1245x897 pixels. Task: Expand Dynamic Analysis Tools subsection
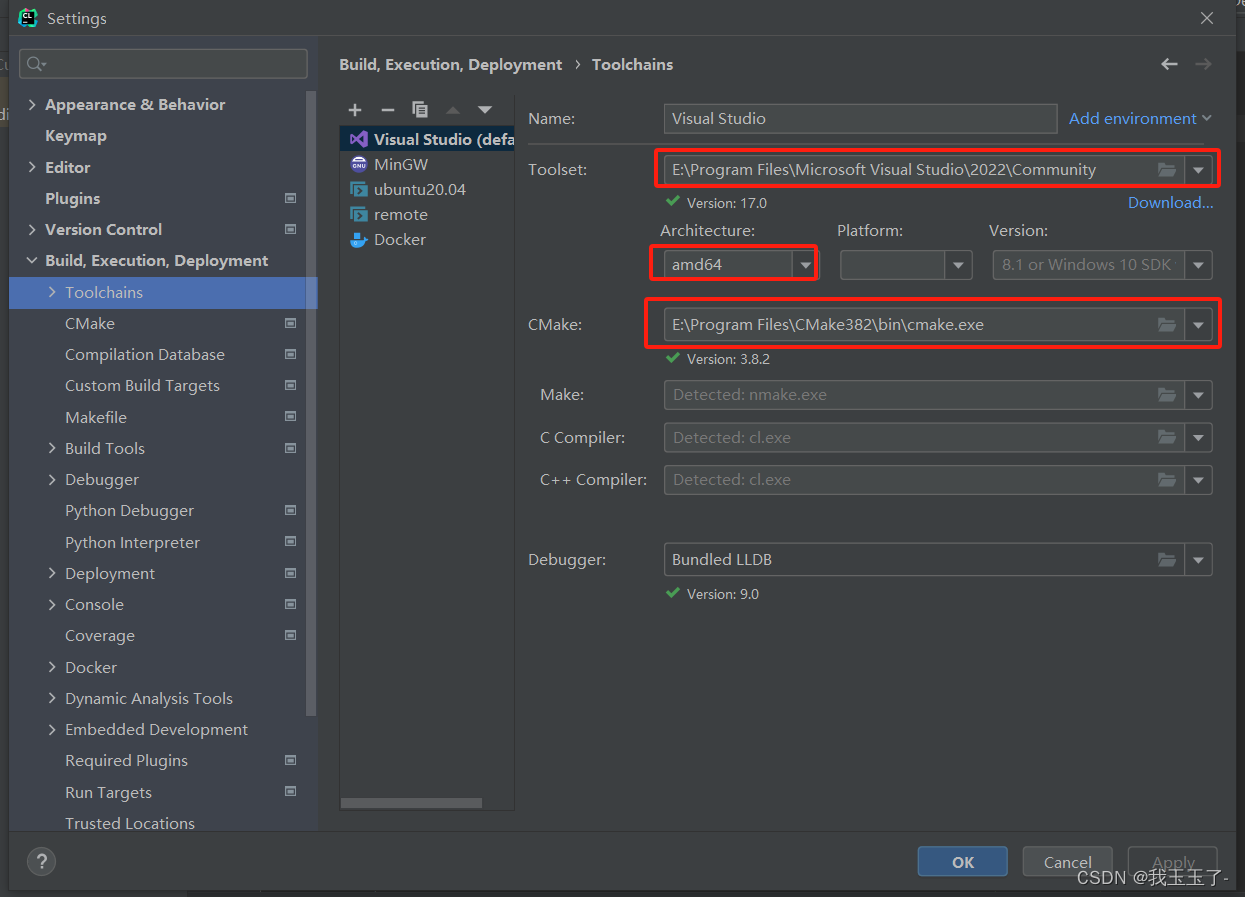[x=52, y=698]
